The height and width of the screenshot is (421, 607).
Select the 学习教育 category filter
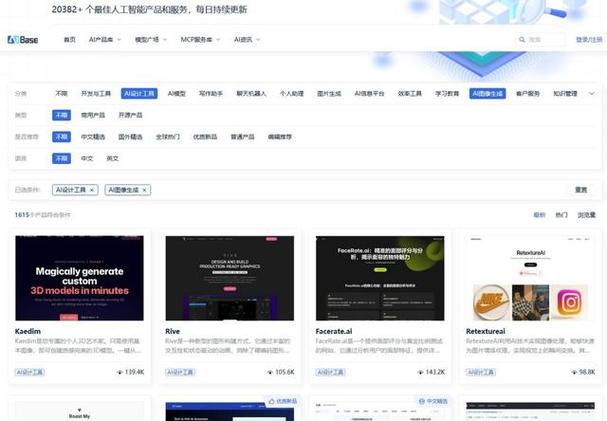point(447,94)
